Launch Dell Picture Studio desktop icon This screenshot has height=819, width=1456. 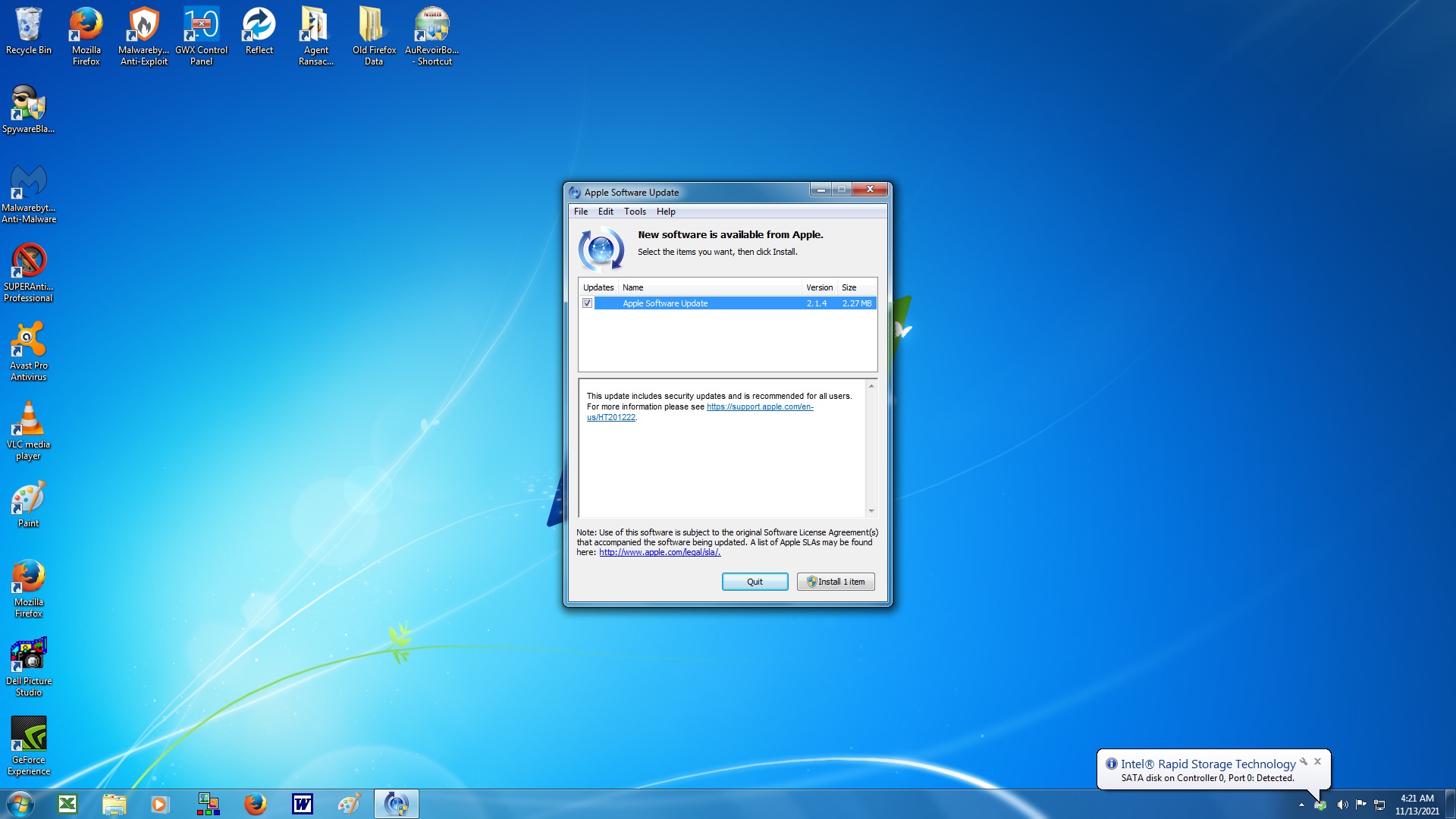click(29, 667)
